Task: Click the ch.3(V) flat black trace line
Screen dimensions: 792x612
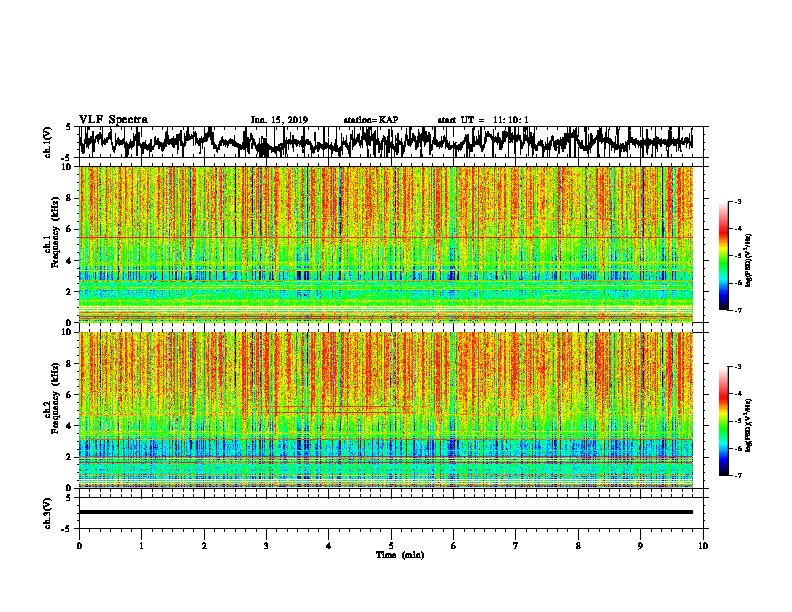Action: coord(386,512)
